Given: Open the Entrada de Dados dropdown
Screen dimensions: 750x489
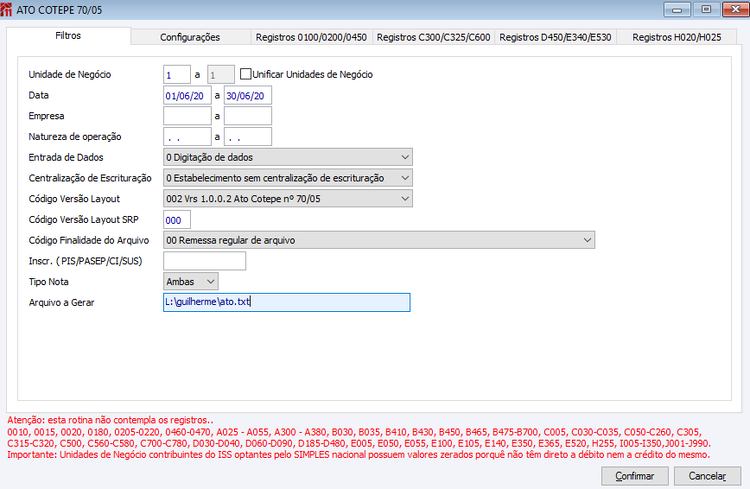Looking at the screenshot, I should point(287,157).
